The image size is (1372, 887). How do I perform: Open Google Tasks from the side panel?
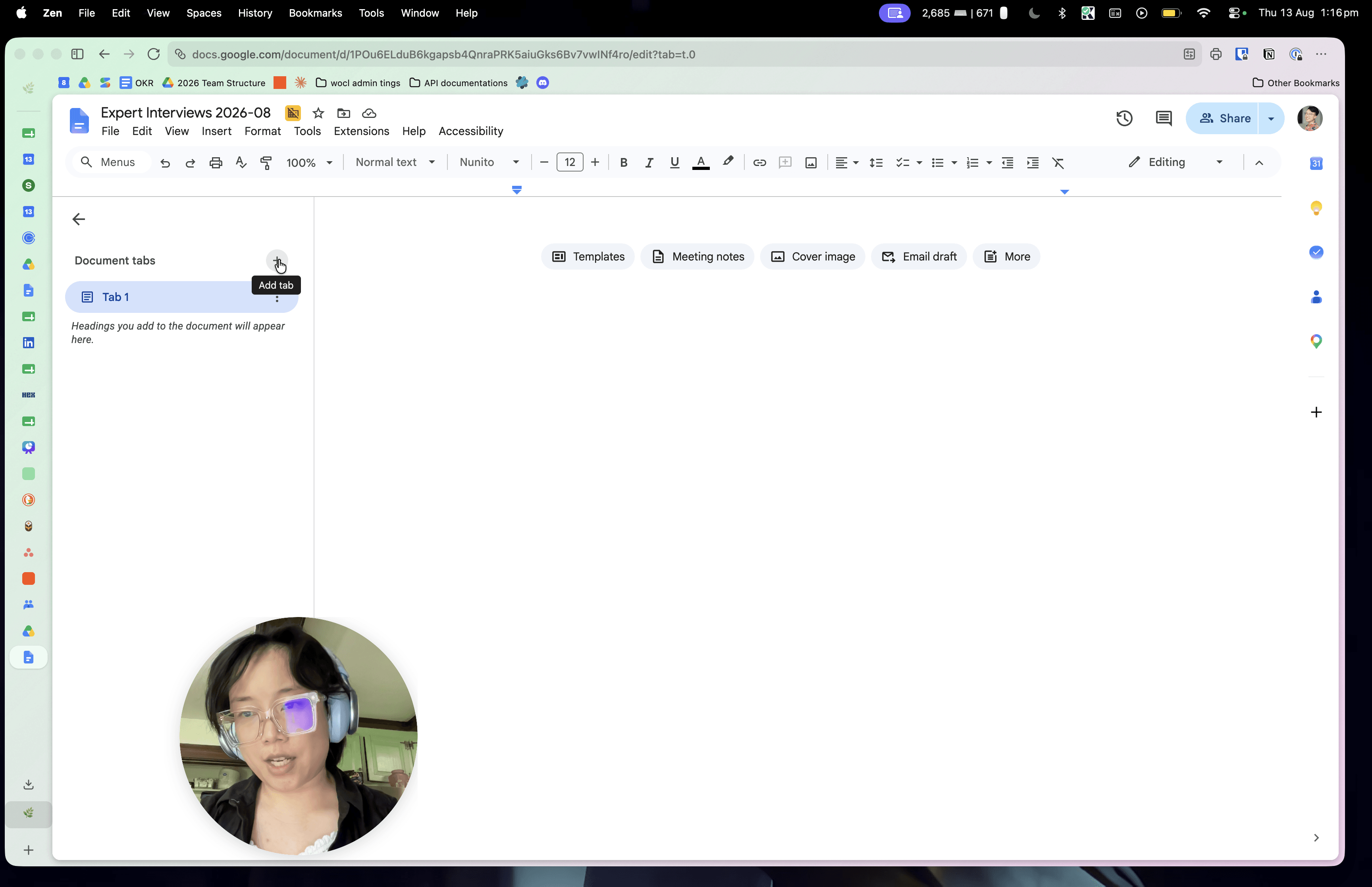1316,252
